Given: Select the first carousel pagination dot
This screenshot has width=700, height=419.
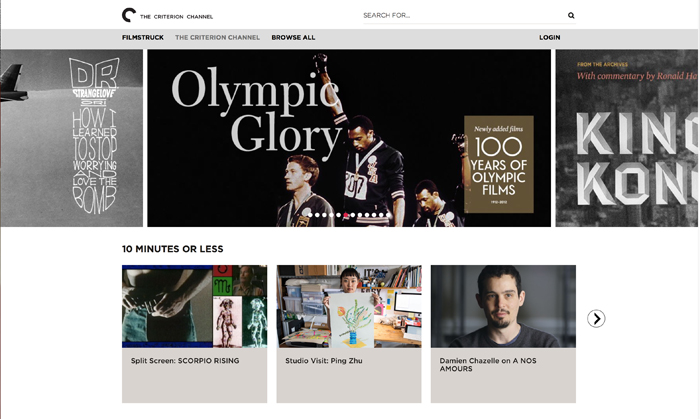Looking at the screenshot, I should coord(310,215).
